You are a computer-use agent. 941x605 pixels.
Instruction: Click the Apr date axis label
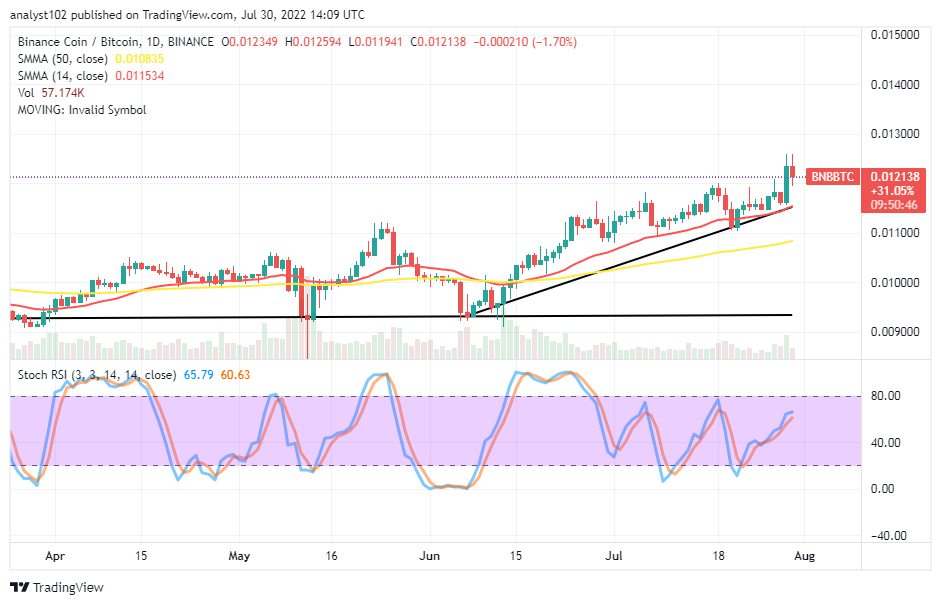(55, 556)
